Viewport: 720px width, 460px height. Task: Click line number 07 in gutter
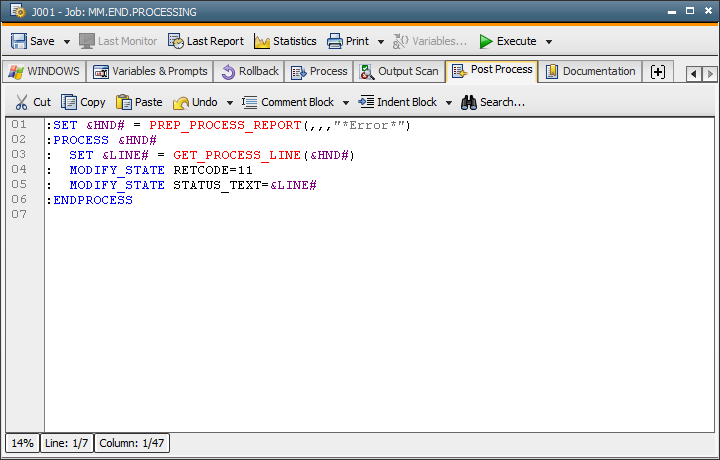pos(19,214)
